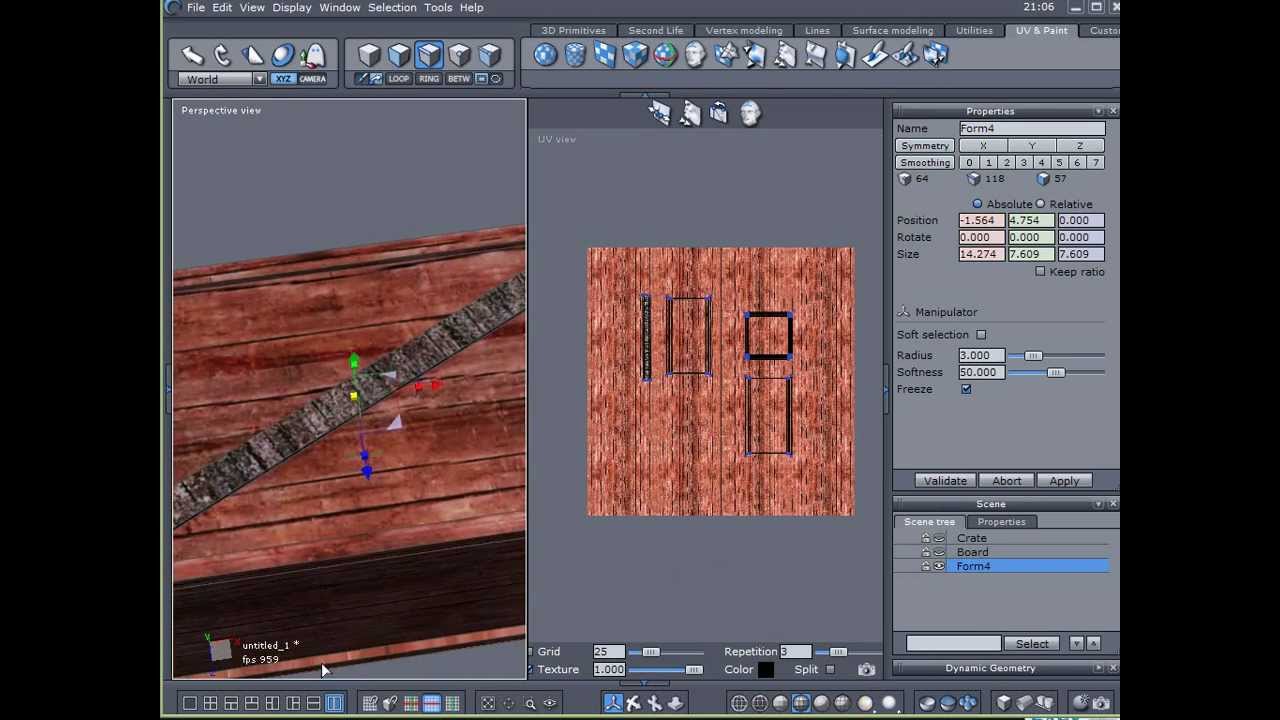1280x720 pixels.
Task: Click the zoom magnifier icon in bottom toolbar
Action: tap(530, 704)
